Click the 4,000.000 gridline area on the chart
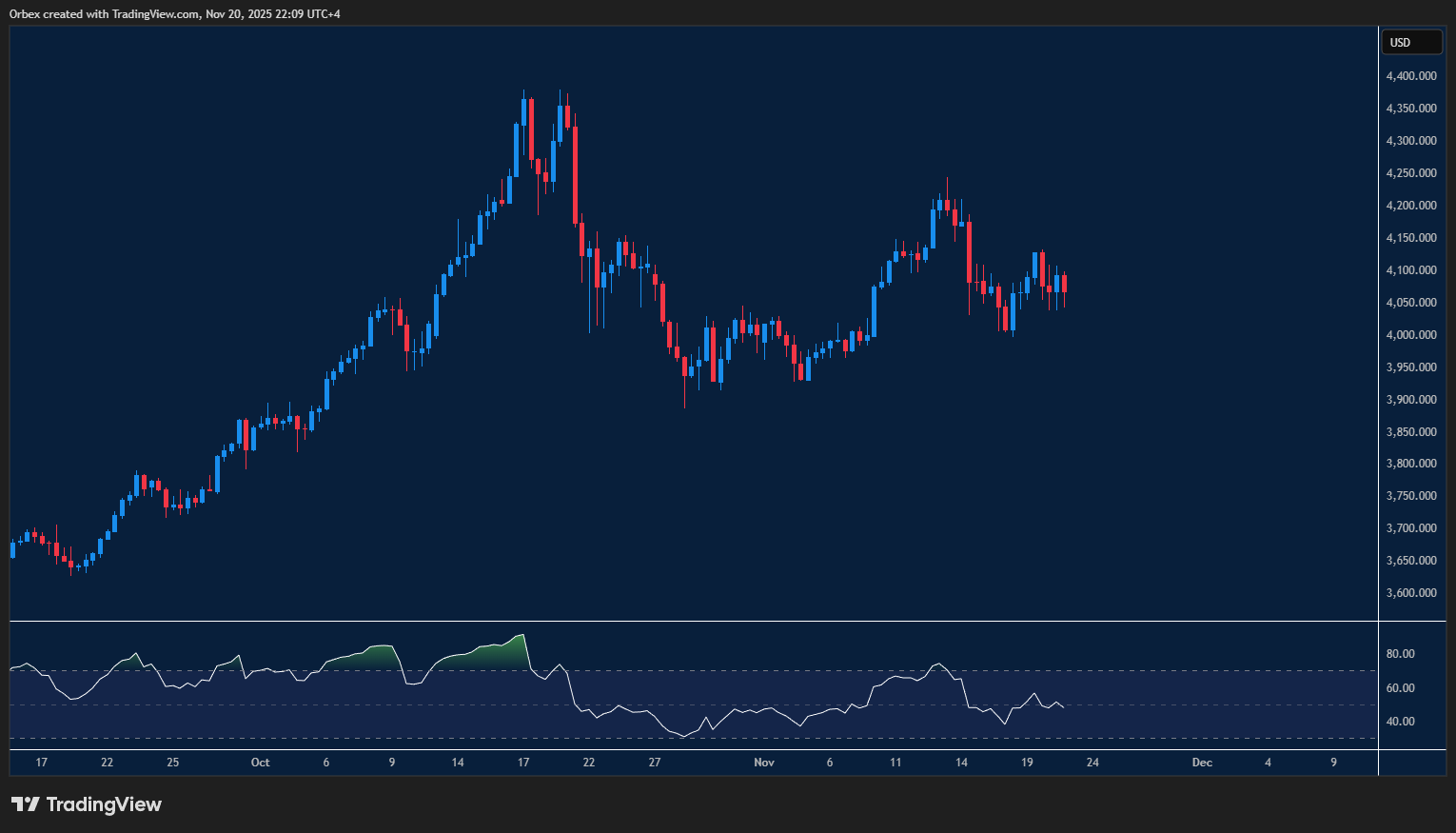The image size is (1456, 833). [x=666, y=334]
